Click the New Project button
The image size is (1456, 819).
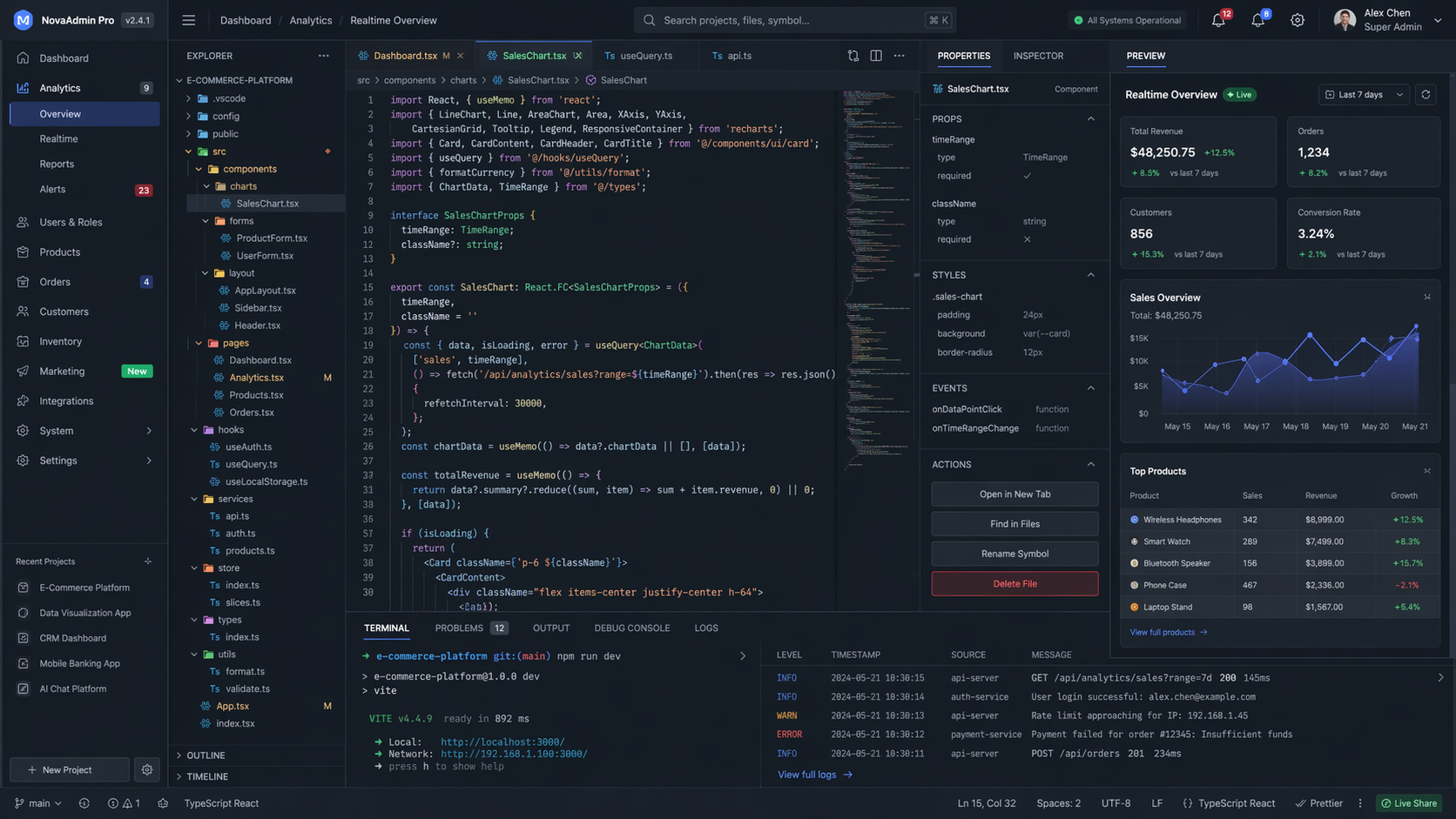click(70, 769)
